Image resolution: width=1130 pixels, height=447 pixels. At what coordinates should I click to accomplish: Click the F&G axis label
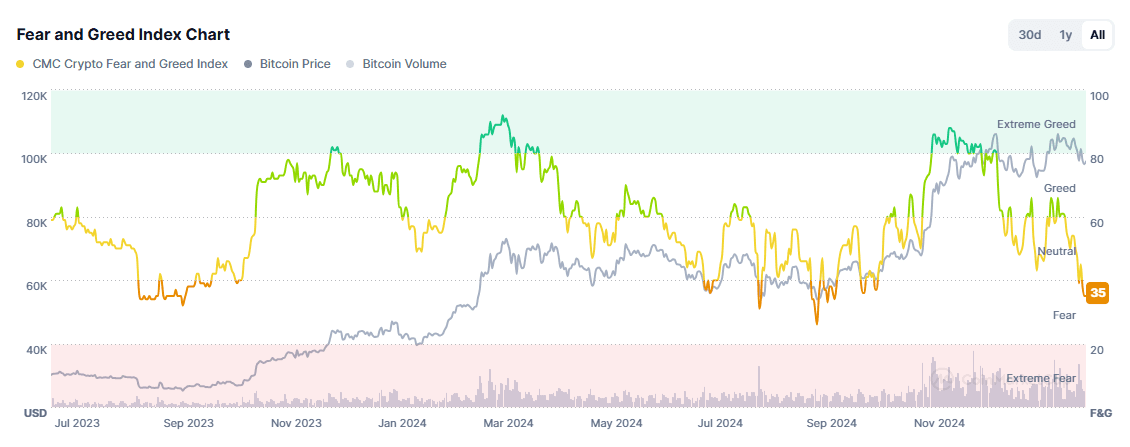pyautogui.click(x=1100, y=413)
